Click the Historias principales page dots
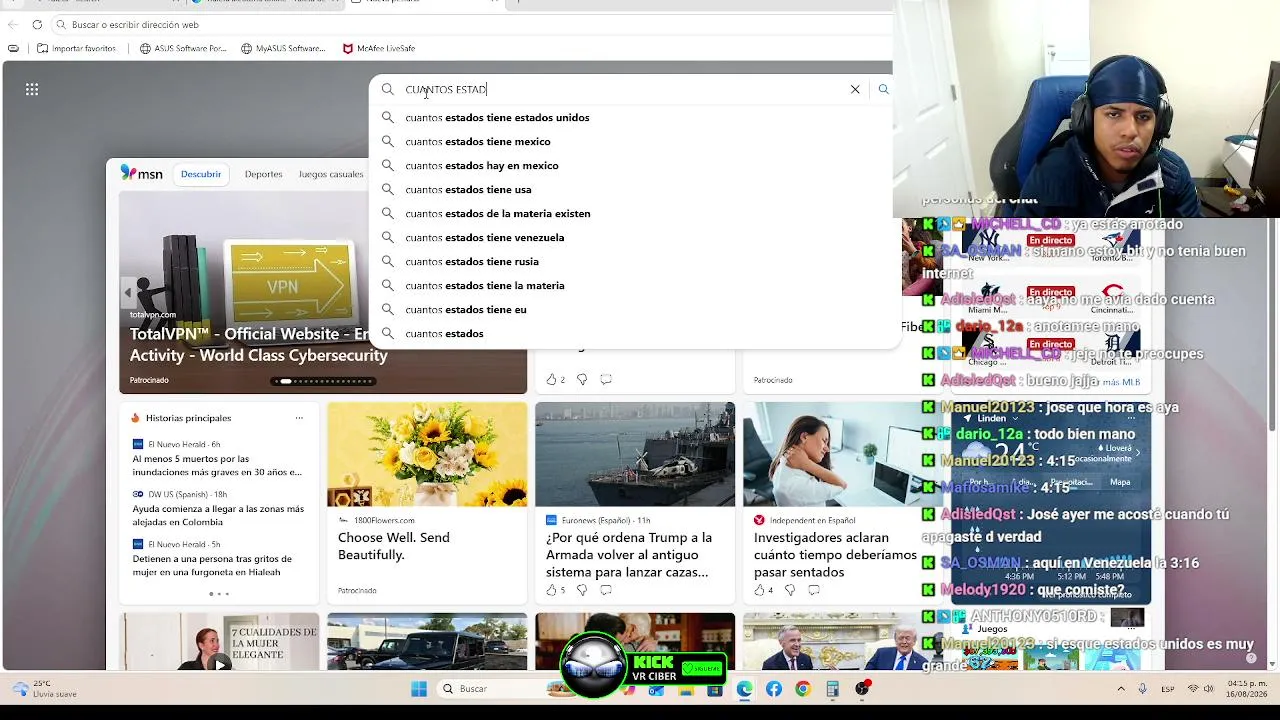Viewport: 1280px width, 720px height. click(x=219, y=594)
